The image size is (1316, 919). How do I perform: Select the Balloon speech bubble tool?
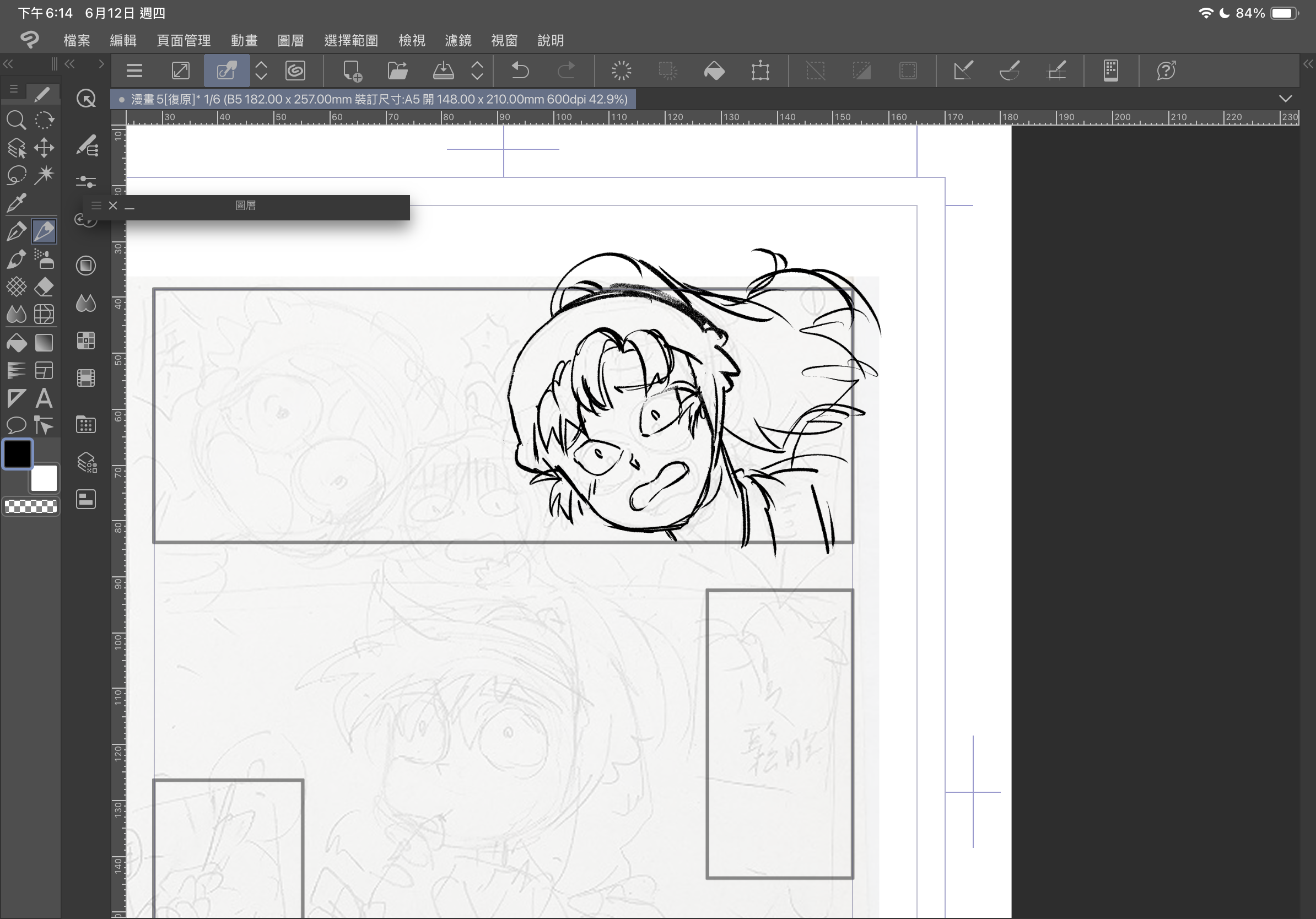pos(16,425)
